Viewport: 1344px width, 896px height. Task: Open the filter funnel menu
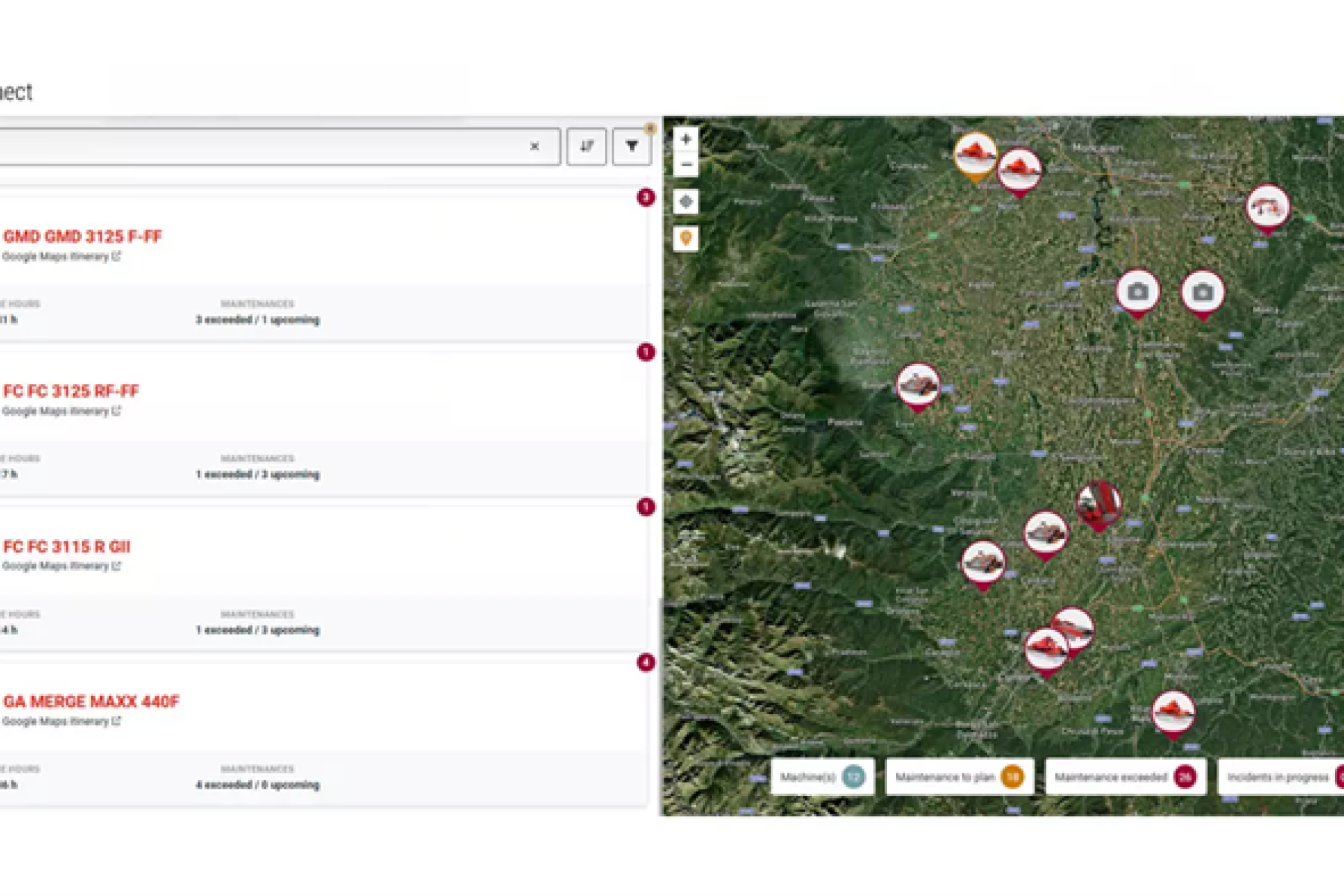[x=631, y=146]
